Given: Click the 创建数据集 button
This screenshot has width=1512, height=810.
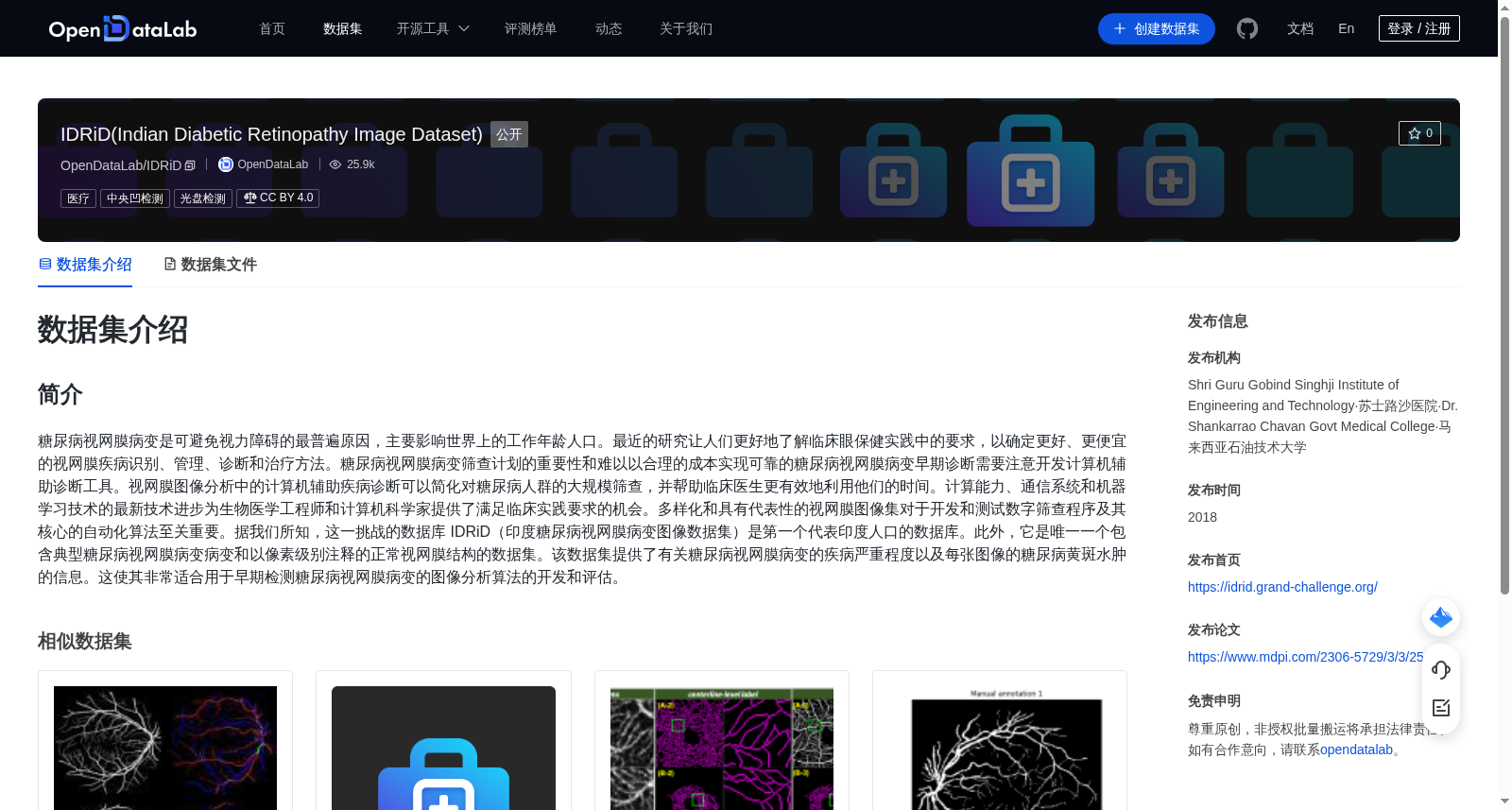Looking at the screenshot, I should point(1157,28).
